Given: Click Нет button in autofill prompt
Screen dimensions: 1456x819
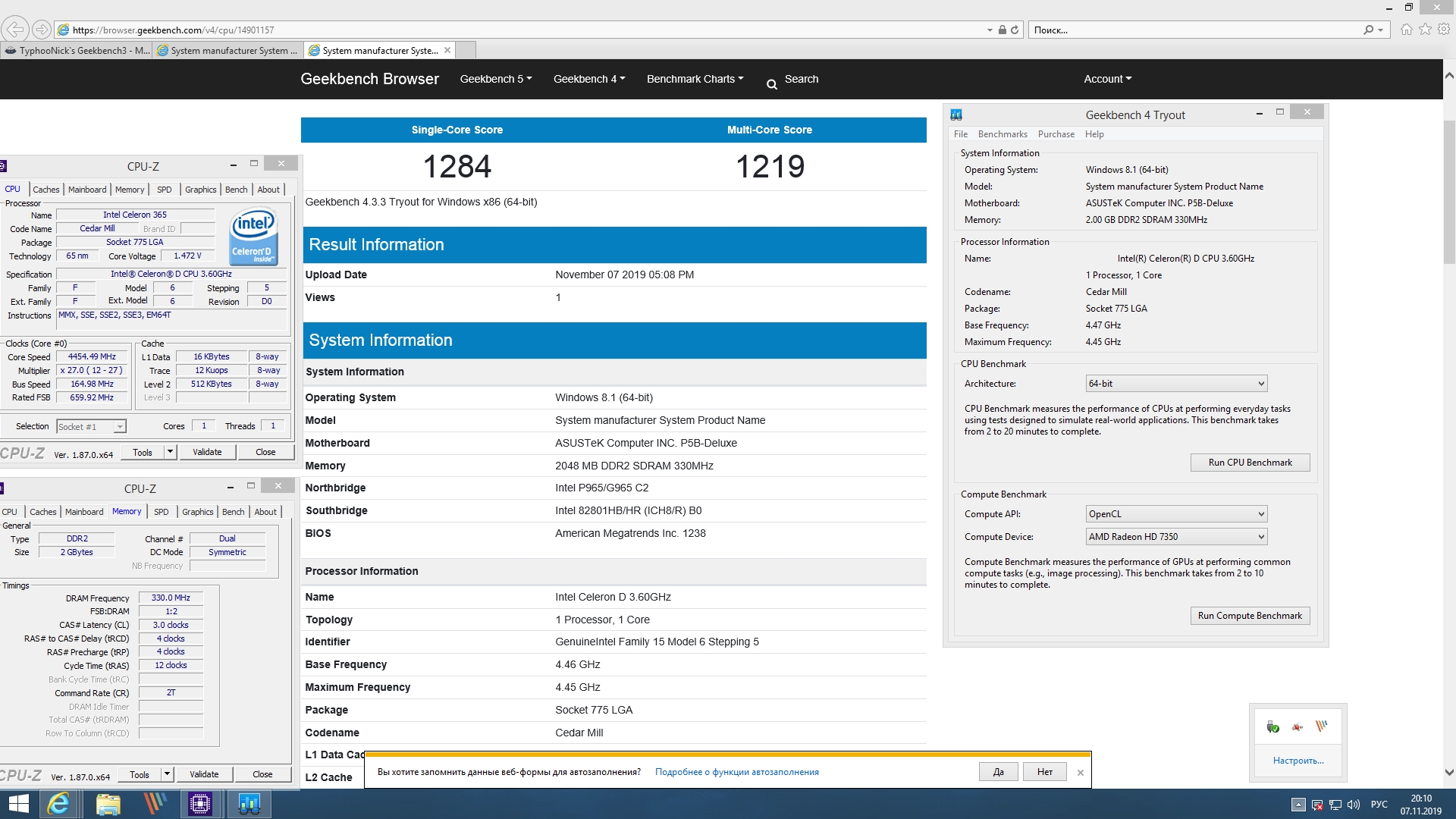Looking at the screenshot, I should pos(1045,772).
